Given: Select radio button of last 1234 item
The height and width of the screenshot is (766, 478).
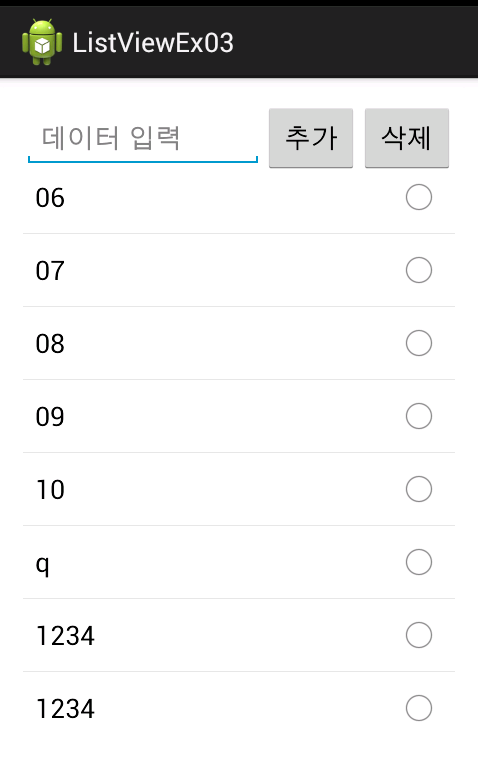Looking at the screenshot, I should coord(419,708).
